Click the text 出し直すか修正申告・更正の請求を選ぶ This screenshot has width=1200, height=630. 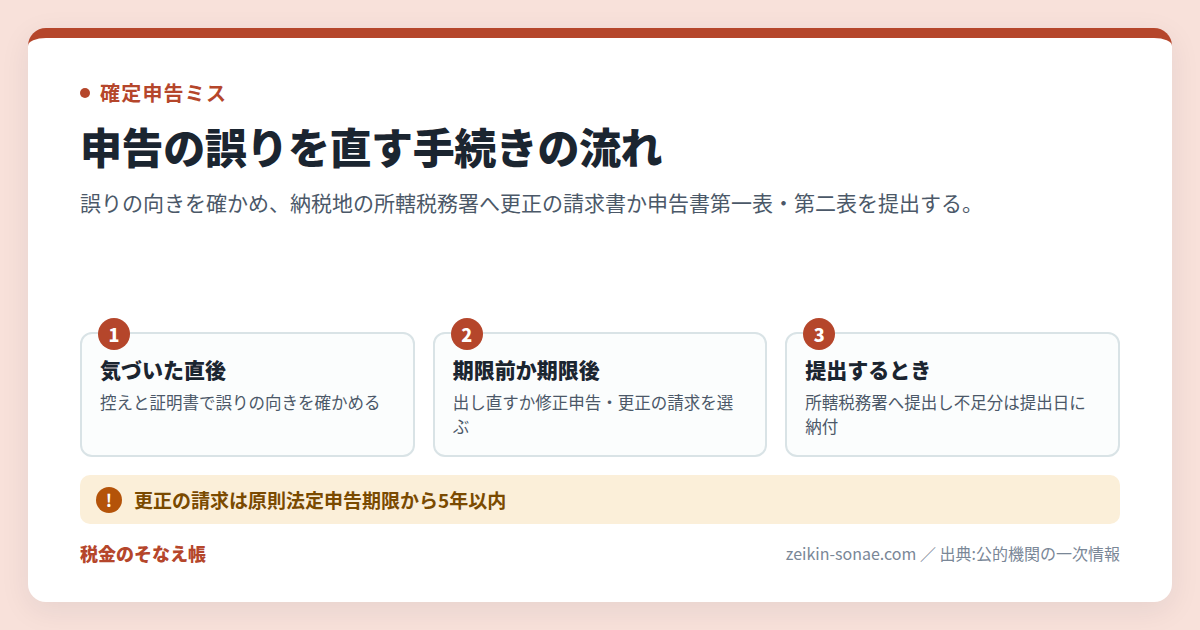[x=594, y=415]
